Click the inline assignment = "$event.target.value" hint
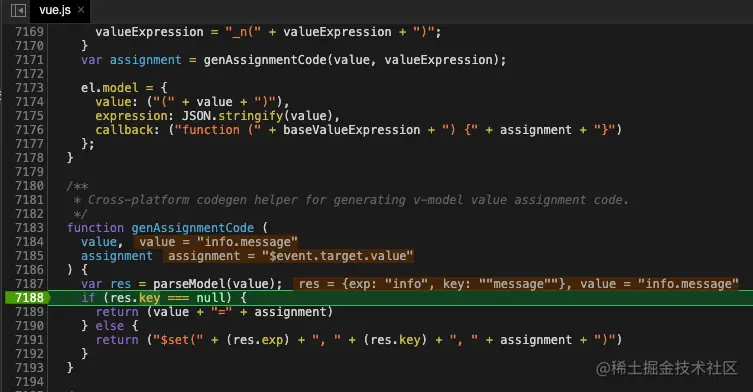Screen dimensions: 753x392 click(x=290, y=256)
